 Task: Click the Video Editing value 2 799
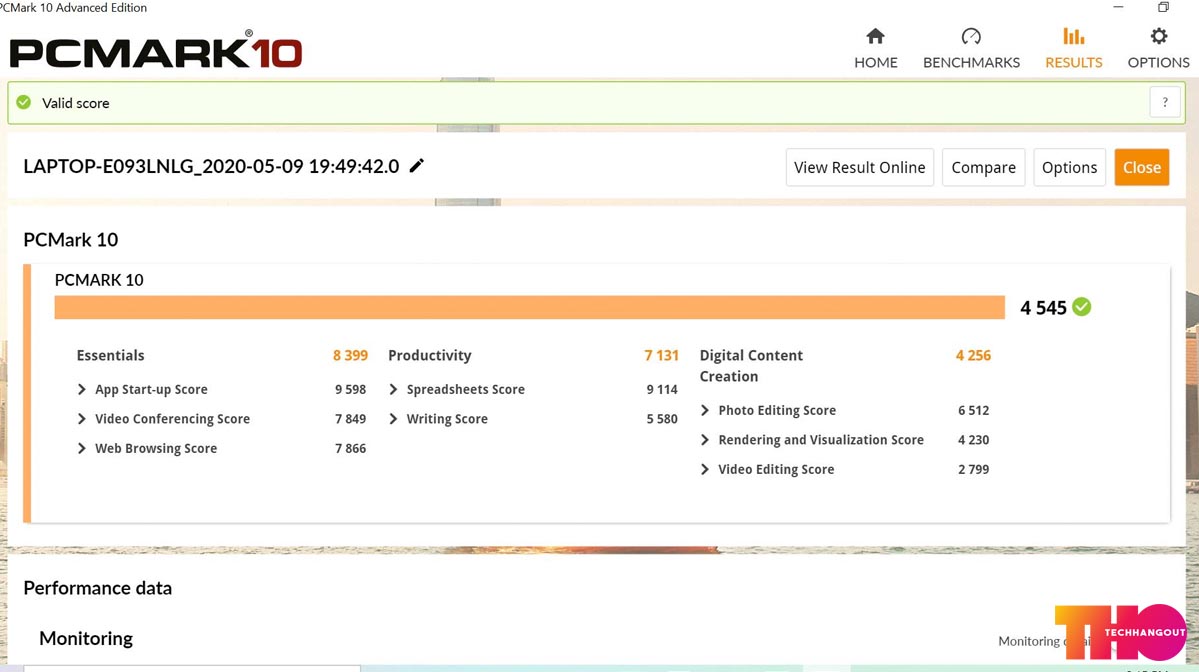tap(973, 469)
